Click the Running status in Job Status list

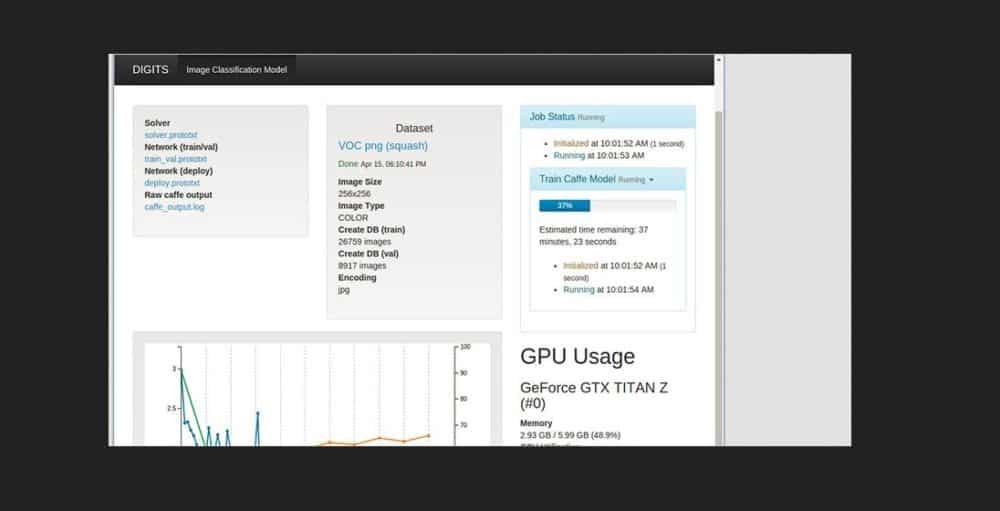tap(569, 156)
